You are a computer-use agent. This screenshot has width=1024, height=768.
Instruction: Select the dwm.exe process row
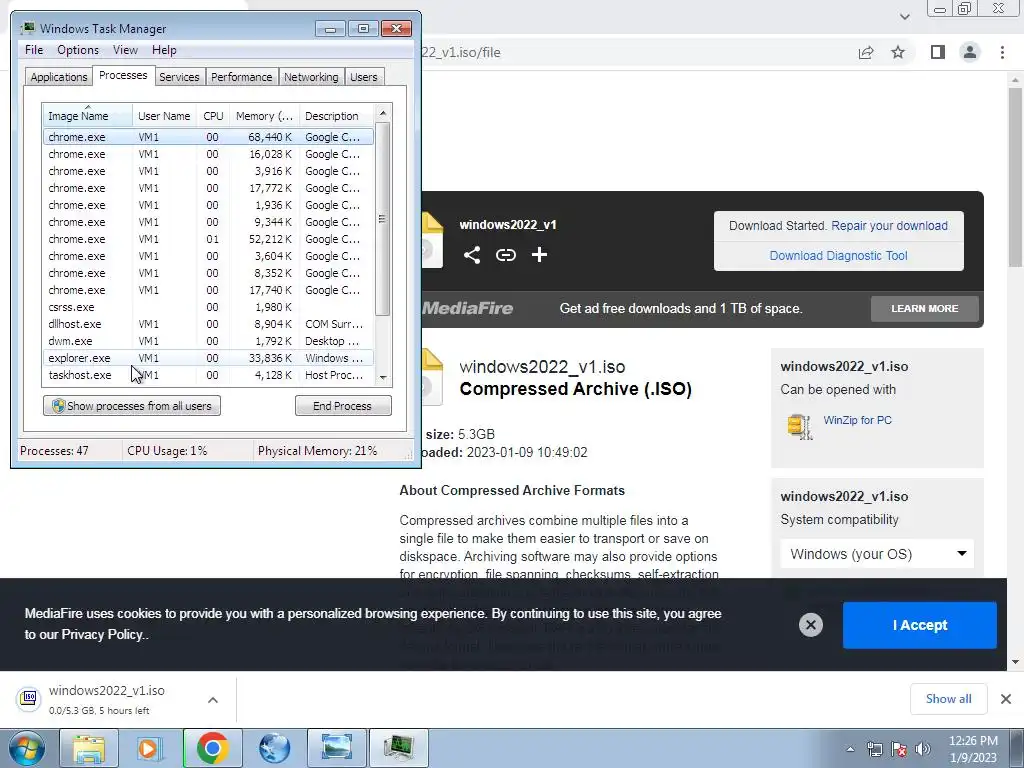pos(208,341)
